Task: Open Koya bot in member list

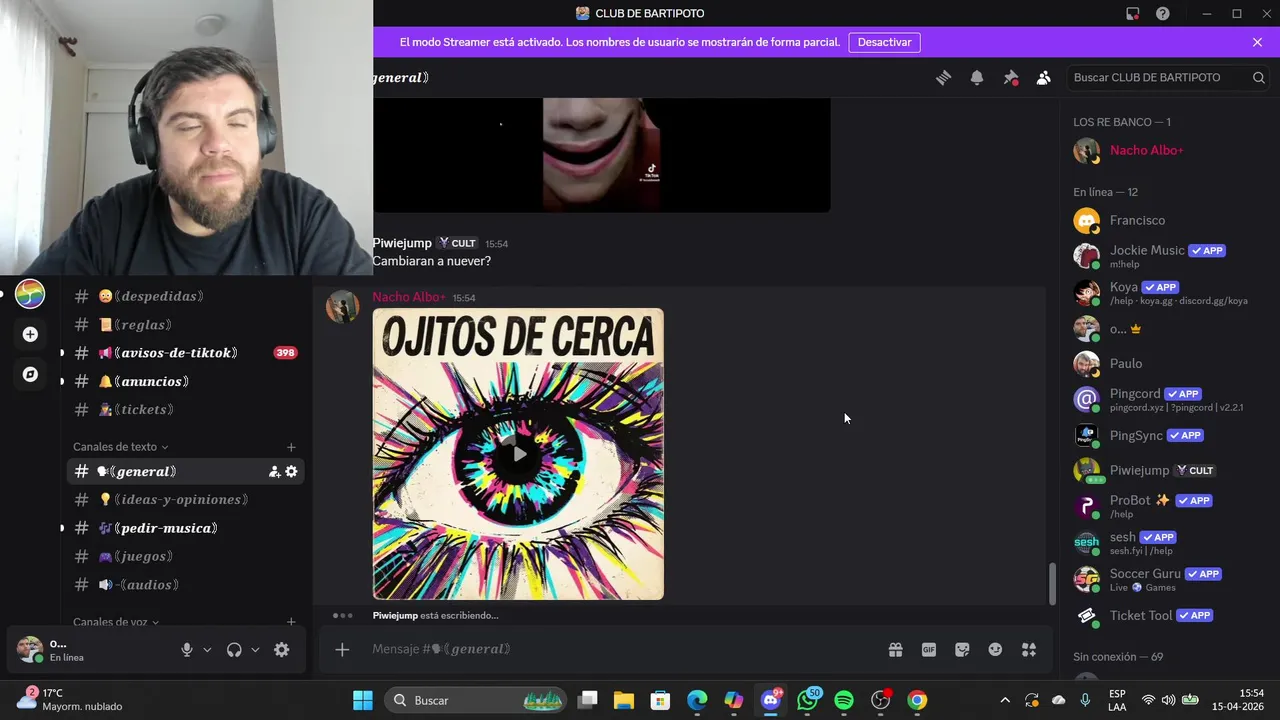Action: click(1168, 293)
